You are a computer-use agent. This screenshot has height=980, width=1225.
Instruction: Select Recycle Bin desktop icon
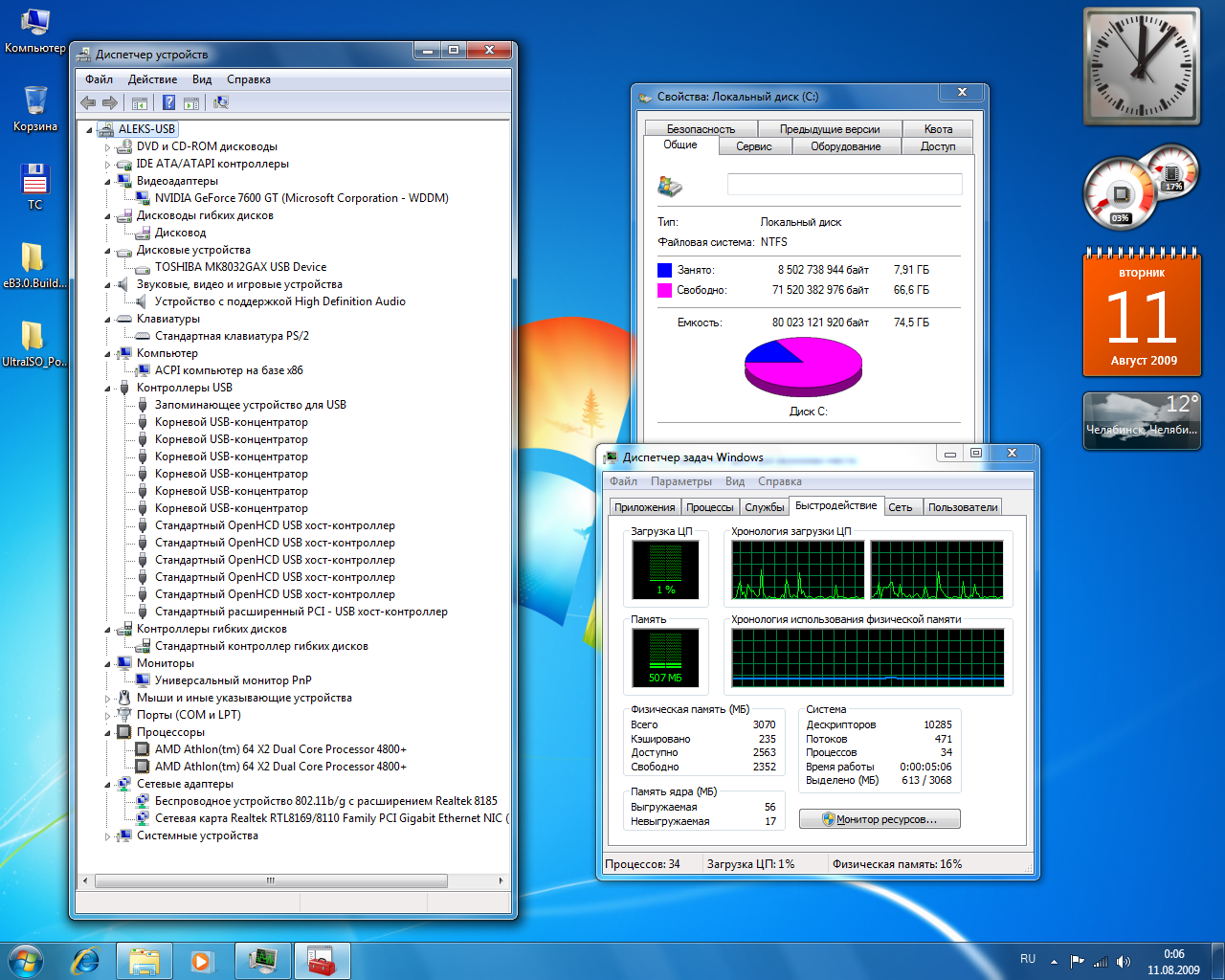[x=35, y=108]
